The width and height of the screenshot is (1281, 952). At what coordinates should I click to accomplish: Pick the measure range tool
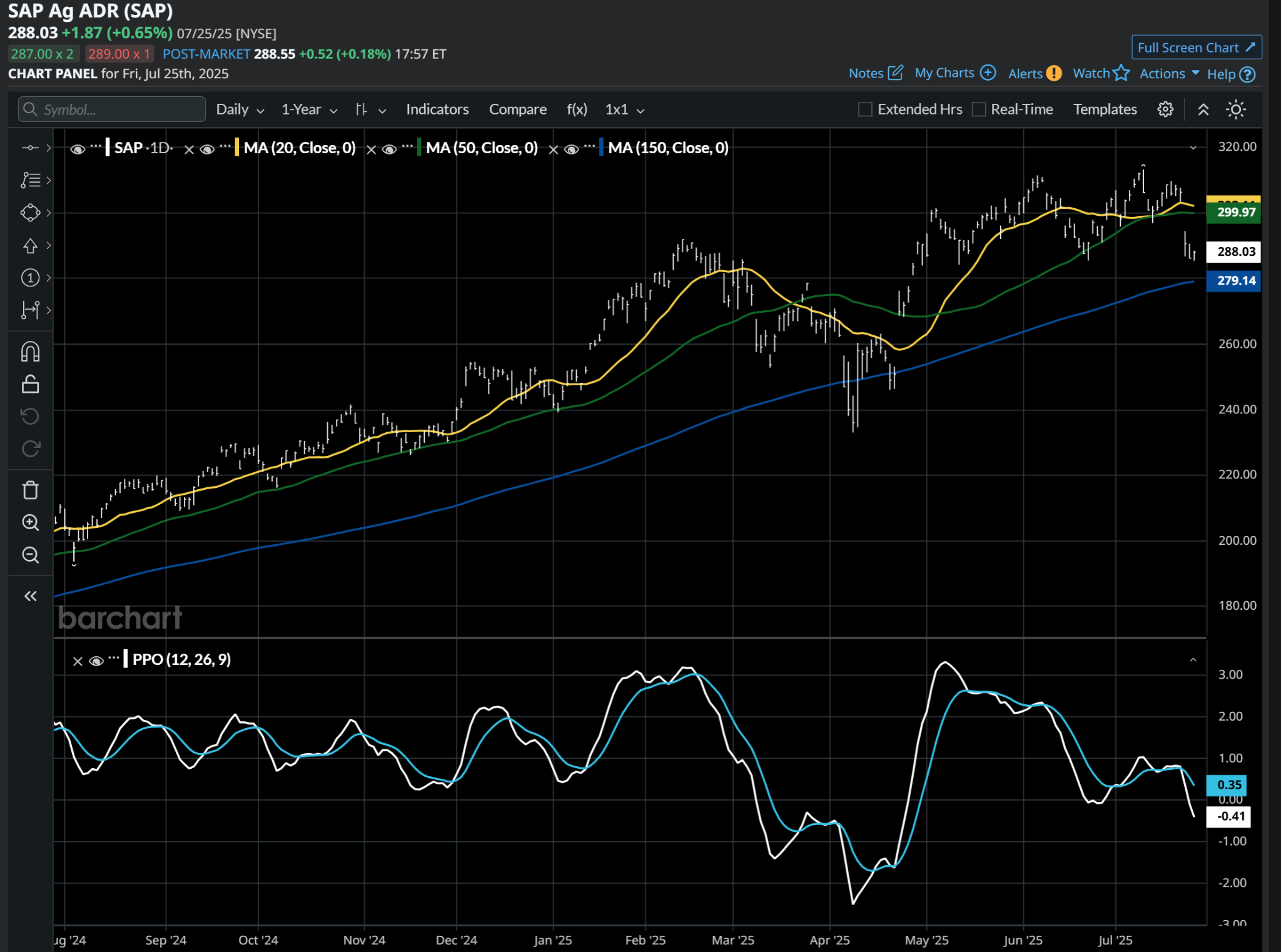[x=30, y=310]
